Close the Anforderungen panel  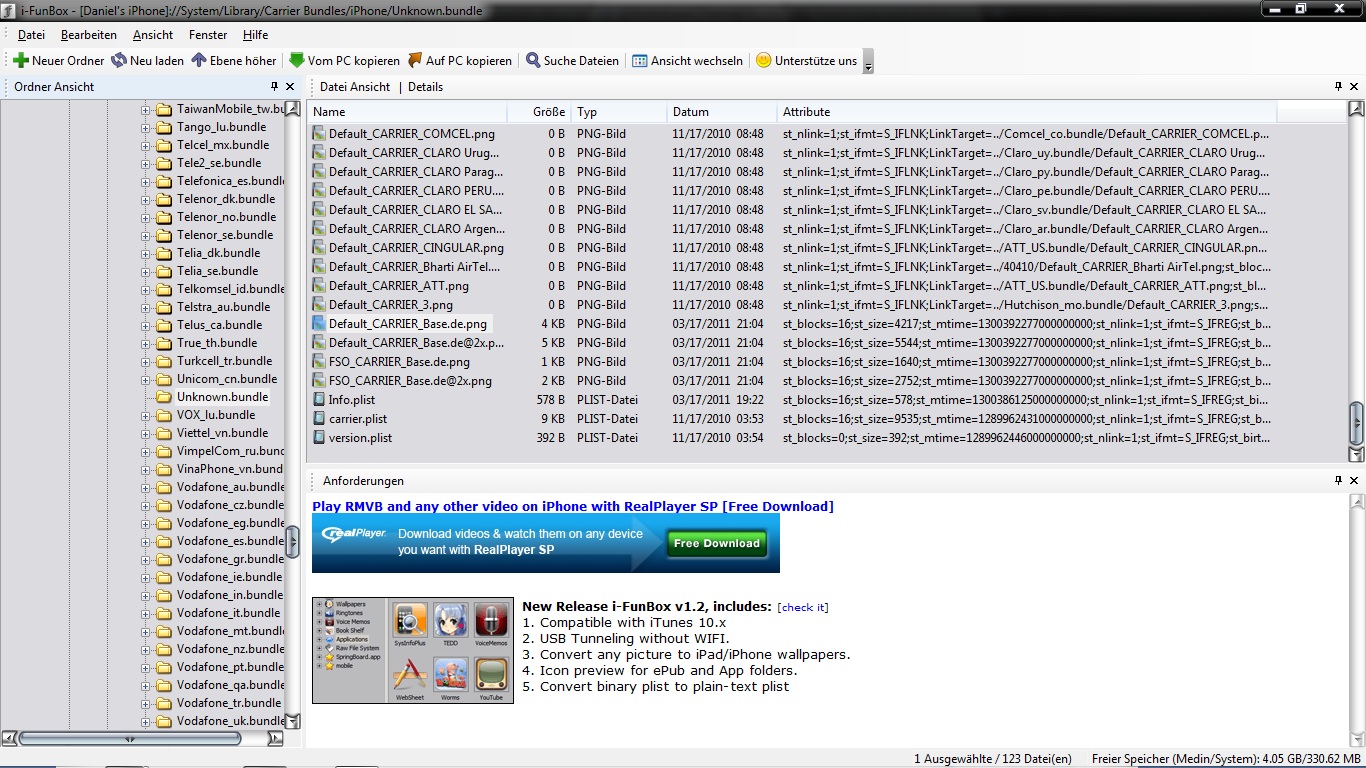pos(1354,481)
